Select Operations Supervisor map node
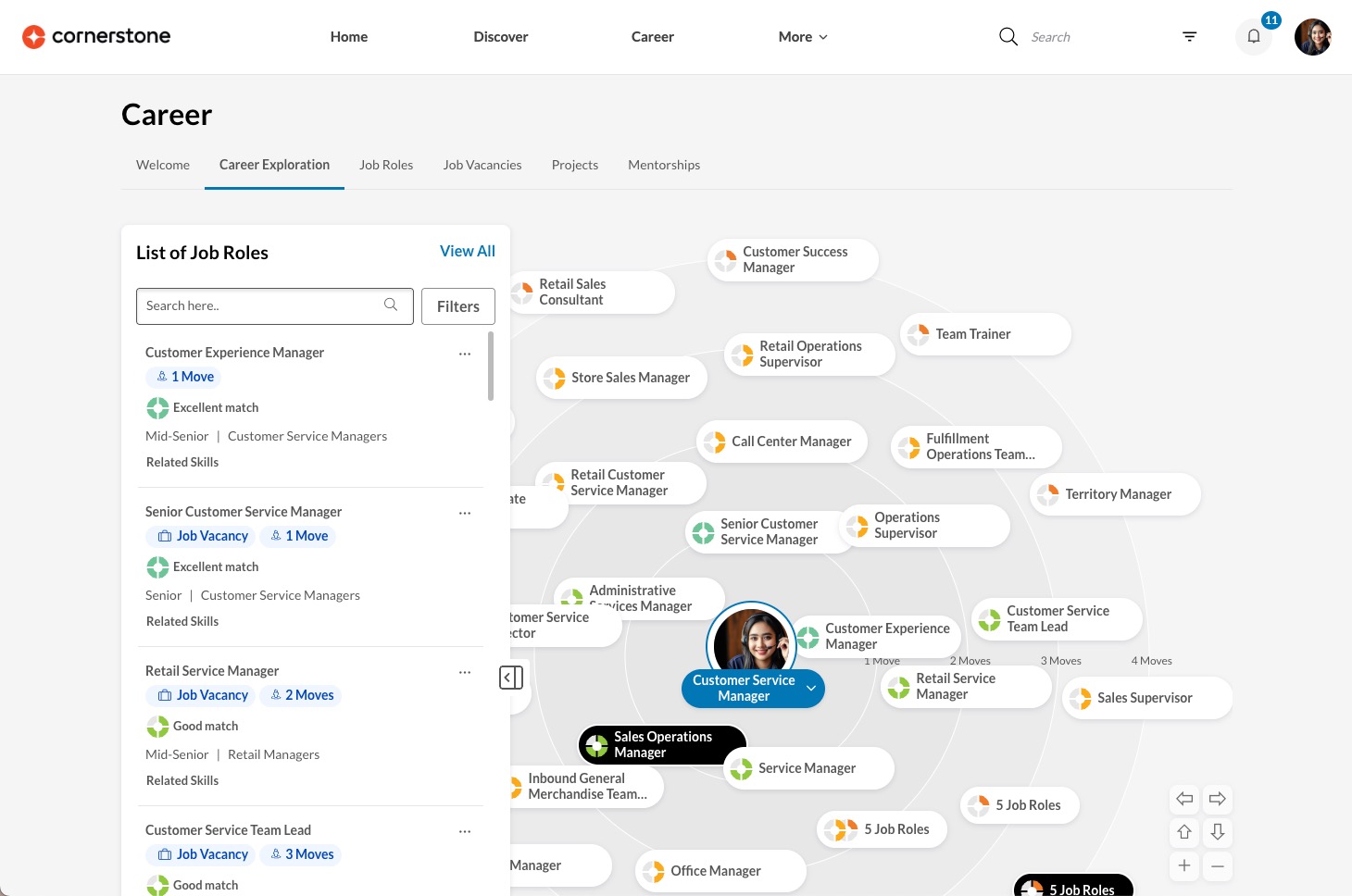The image size is (1352, 896). 924,526
